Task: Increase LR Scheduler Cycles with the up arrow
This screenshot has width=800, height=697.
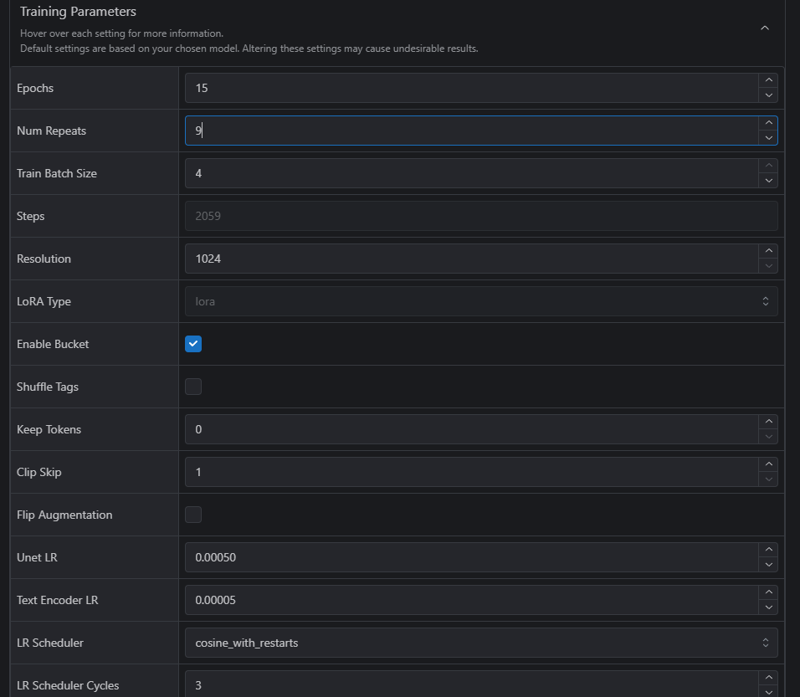Action: (x=768, y=678)
